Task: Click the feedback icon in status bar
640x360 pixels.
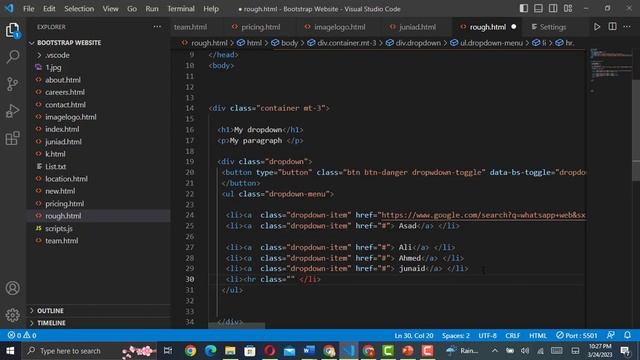Action: tap(611, 335)
